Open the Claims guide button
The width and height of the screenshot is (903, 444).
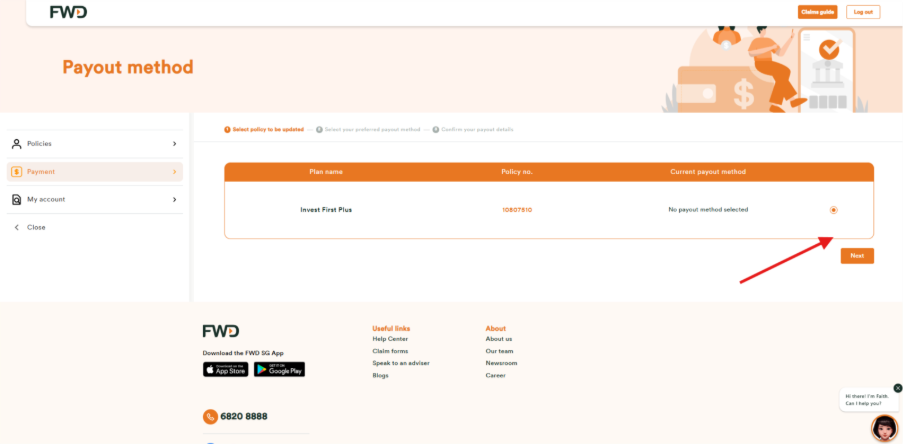click(817, 12)
